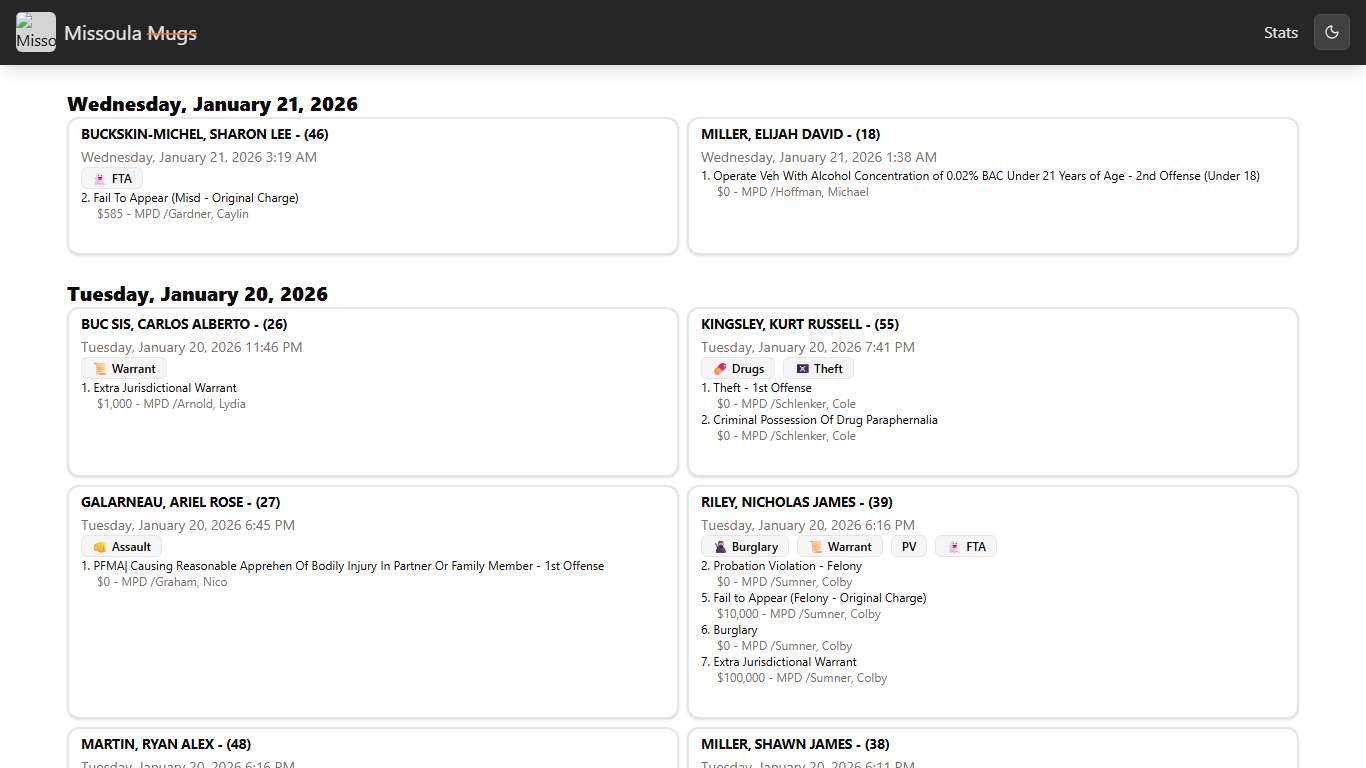Open the Stats page

[1280, 32]
